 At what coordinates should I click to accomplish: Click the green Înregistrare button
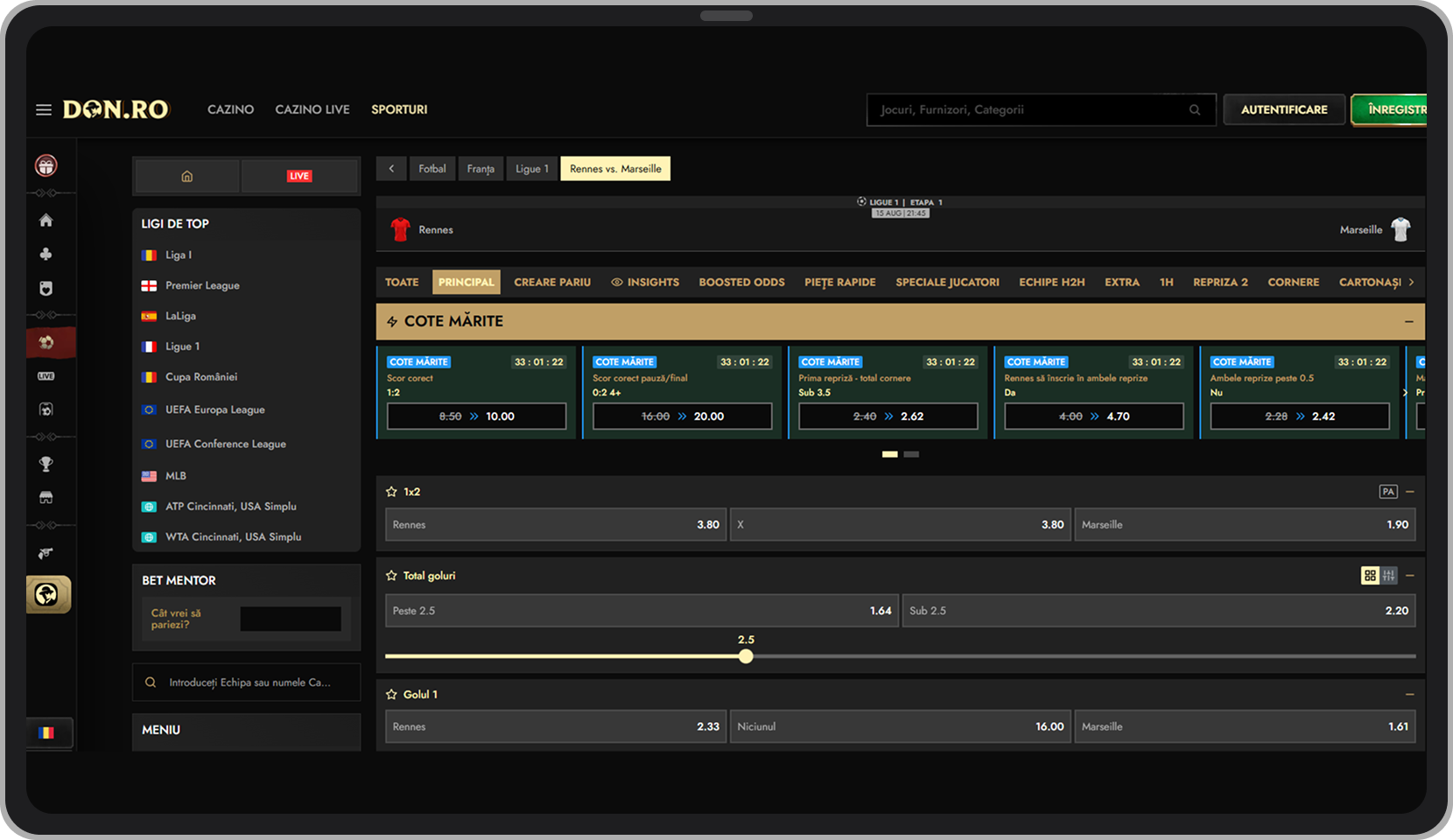[x=1389, y=109]
